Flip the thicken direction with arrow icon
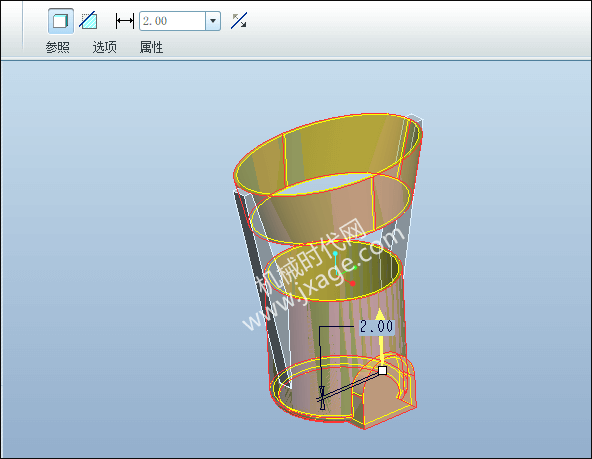The width and height of the screenshot is (592, 459). (239, 21)
